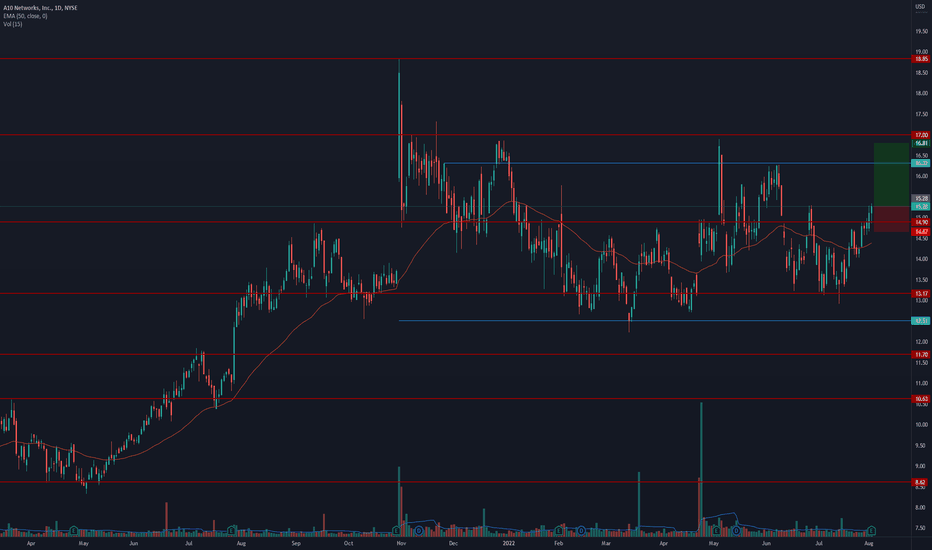Open the dividend marker in mid-February 2022
The image size is (932, 550).
coord(581,530)
